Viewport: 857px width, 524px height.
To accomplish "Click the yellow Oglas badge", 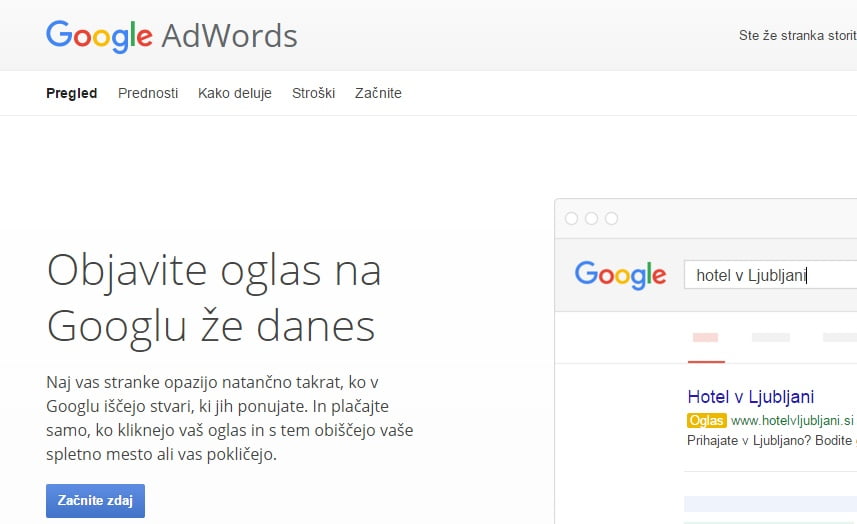I will pyautogui.click(x=706, y=420).
